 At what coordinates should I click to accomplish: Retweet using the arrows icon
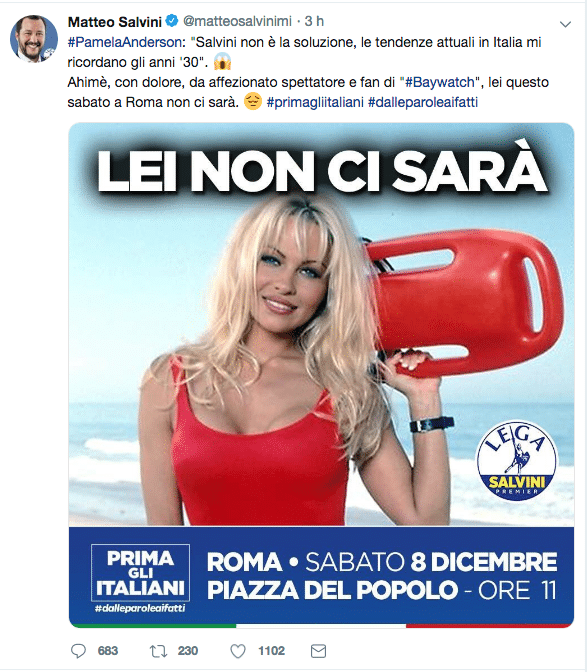(x=158, y=651)
